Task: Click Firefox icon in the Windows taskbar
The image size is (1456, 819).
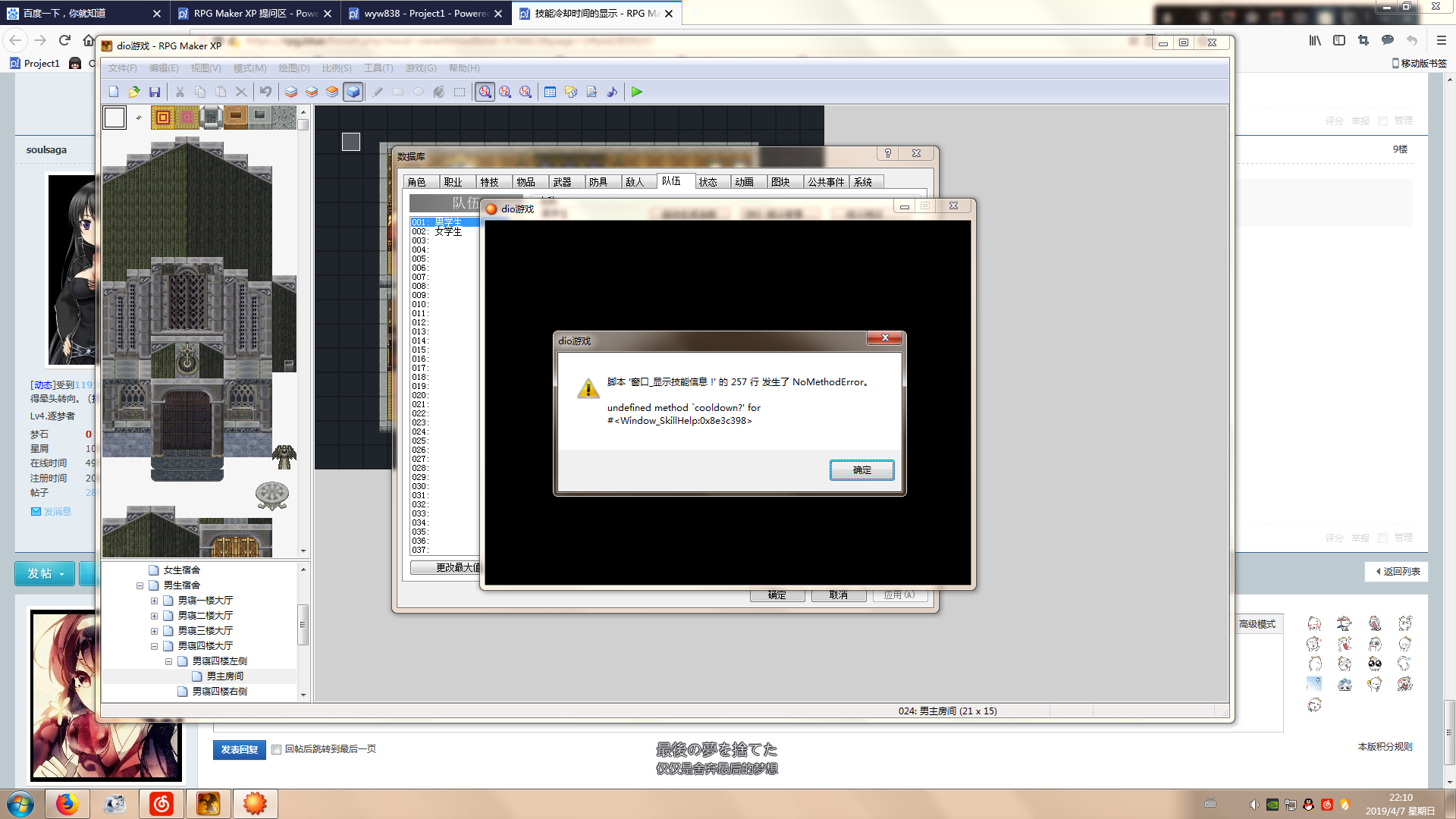Action: click(67, 803)
